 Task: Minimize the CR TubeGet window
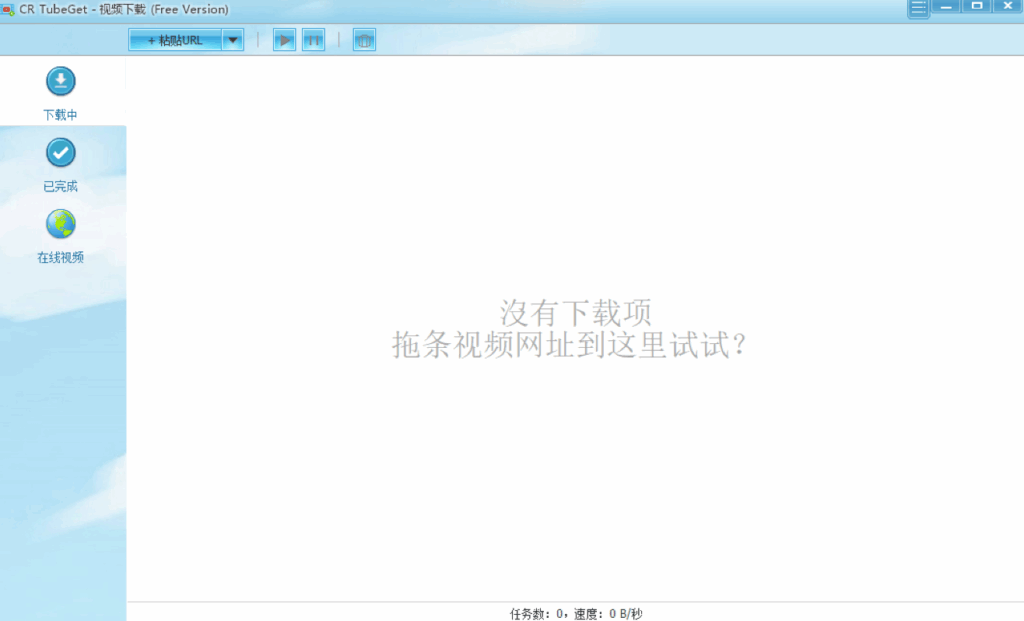(946, 6)
